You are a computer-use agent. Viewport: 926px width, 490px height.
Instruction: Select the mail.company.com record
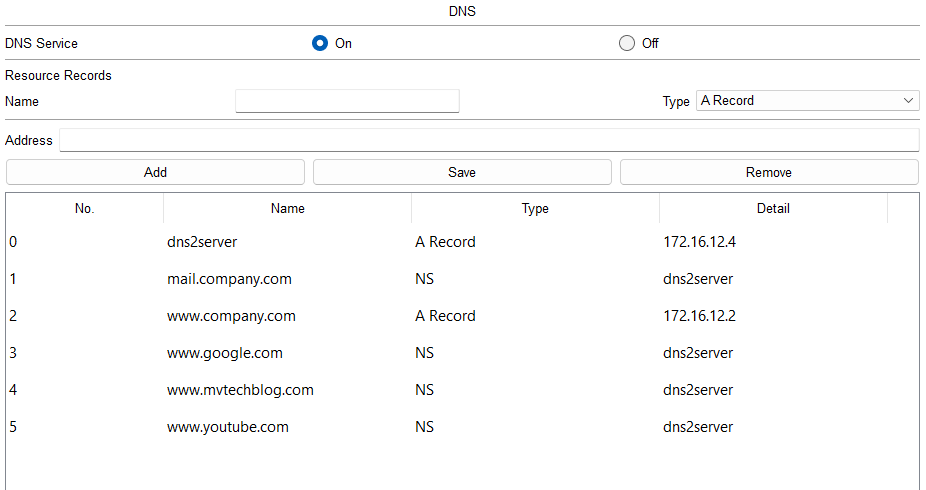pyautogui.click(x=229, y=279)
